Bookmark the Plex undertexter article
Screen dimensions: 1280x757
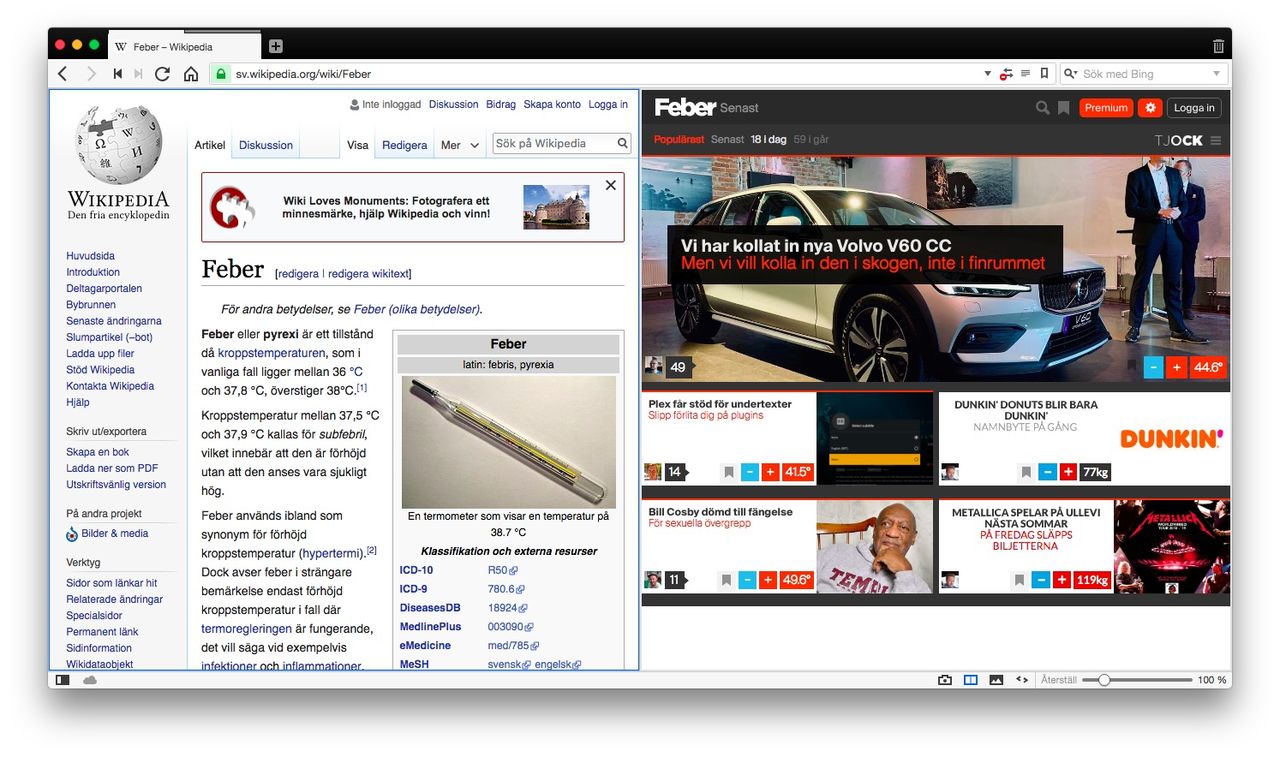coord(728,472)
